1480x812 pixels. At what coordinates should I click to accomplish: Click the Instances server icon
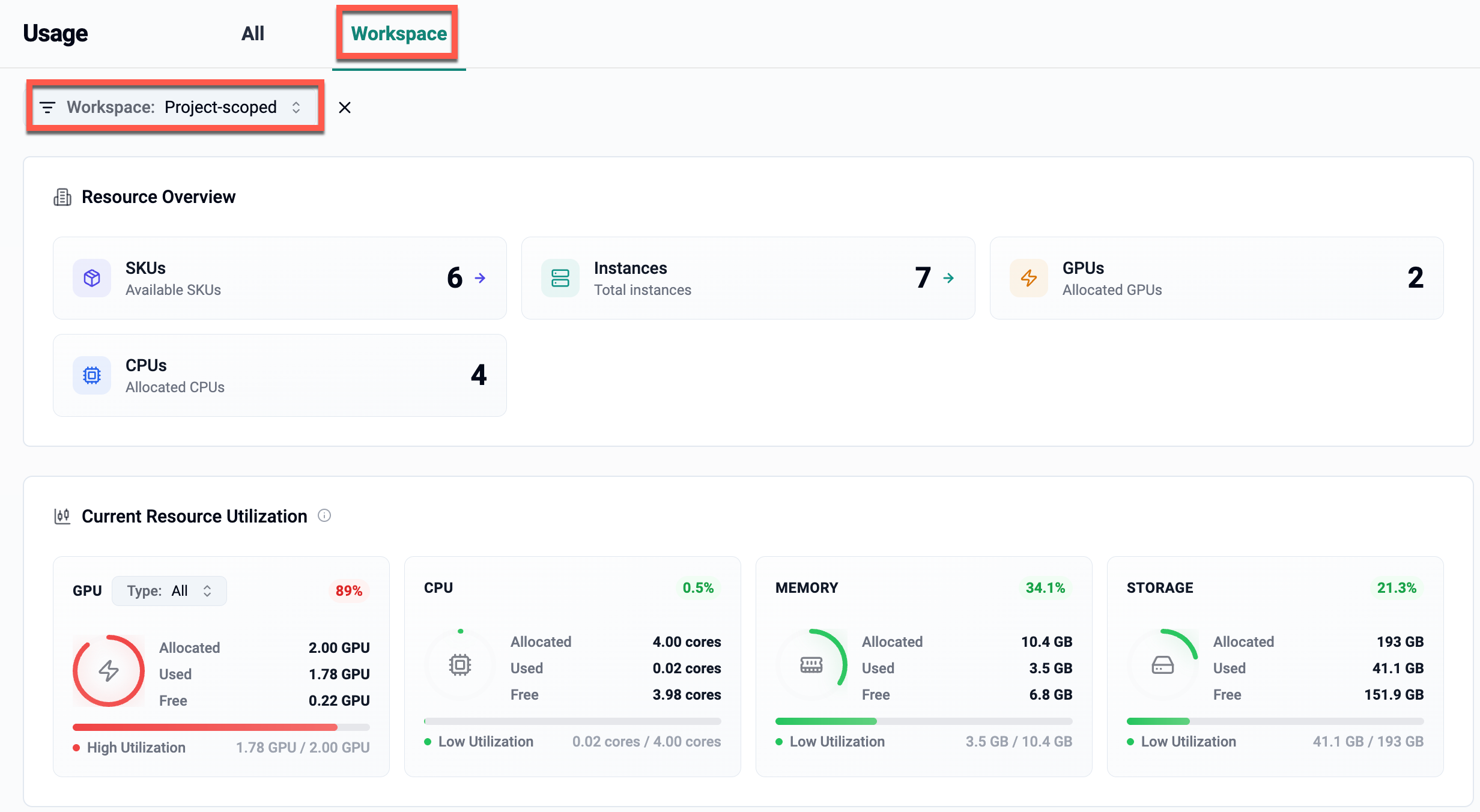click(560, 278)
